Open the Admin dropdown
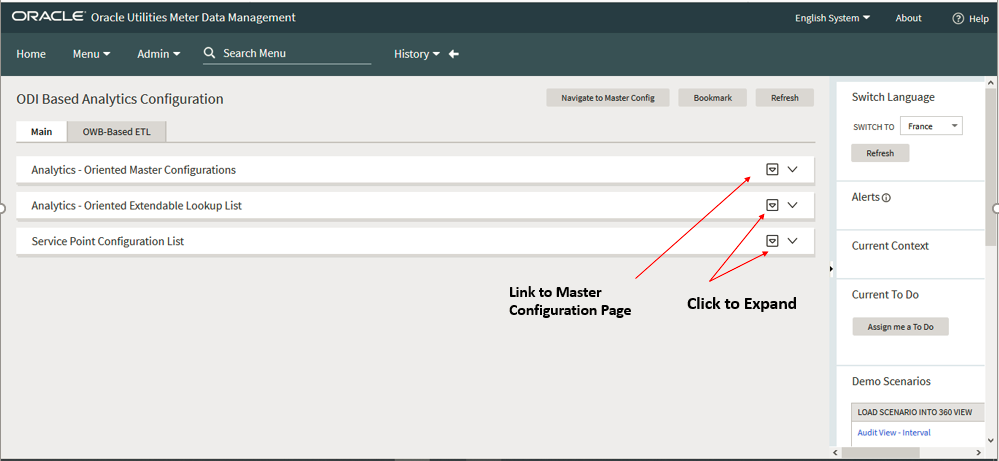 159,54
